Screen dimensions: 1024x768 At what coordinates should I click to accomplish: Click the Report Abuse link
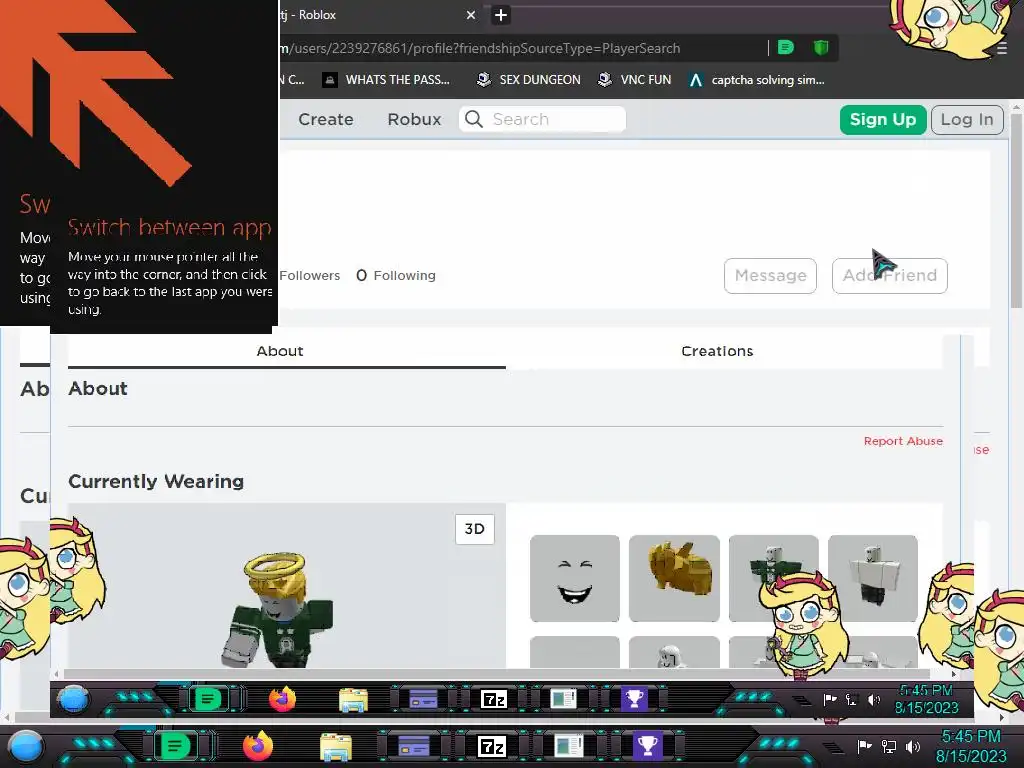[x=903, y=441]
